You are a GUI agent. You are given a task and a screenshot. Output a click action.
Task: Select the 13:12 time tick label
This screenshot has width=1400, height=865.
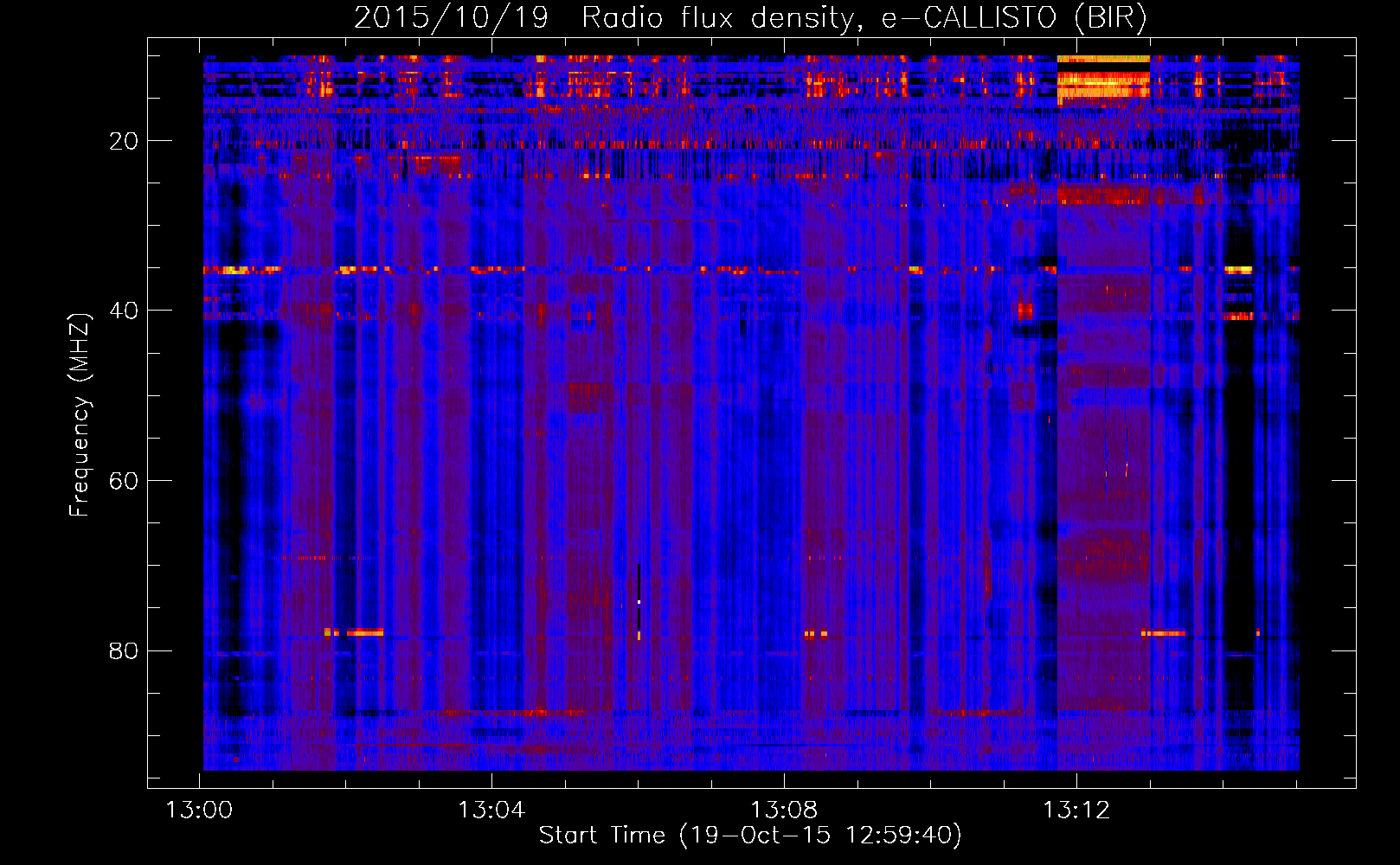(x=1076, y=811)
